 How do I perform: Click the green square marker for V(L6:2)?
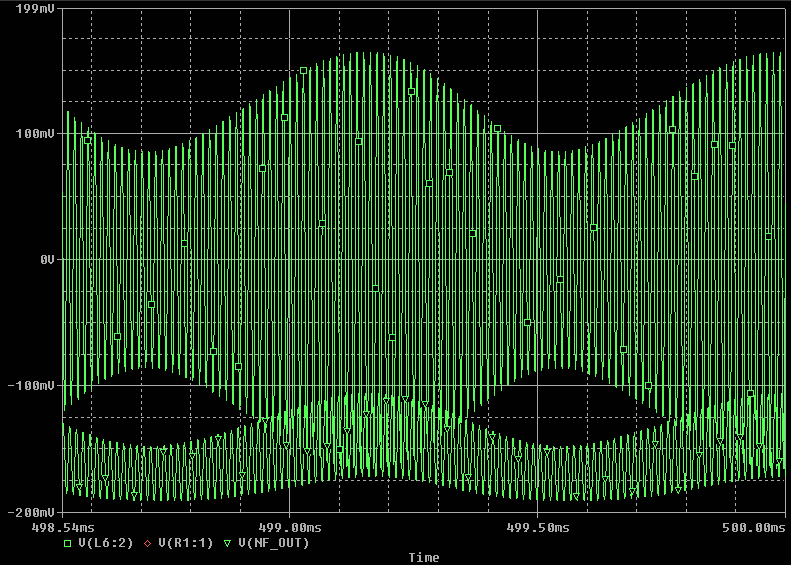(68, 543)
